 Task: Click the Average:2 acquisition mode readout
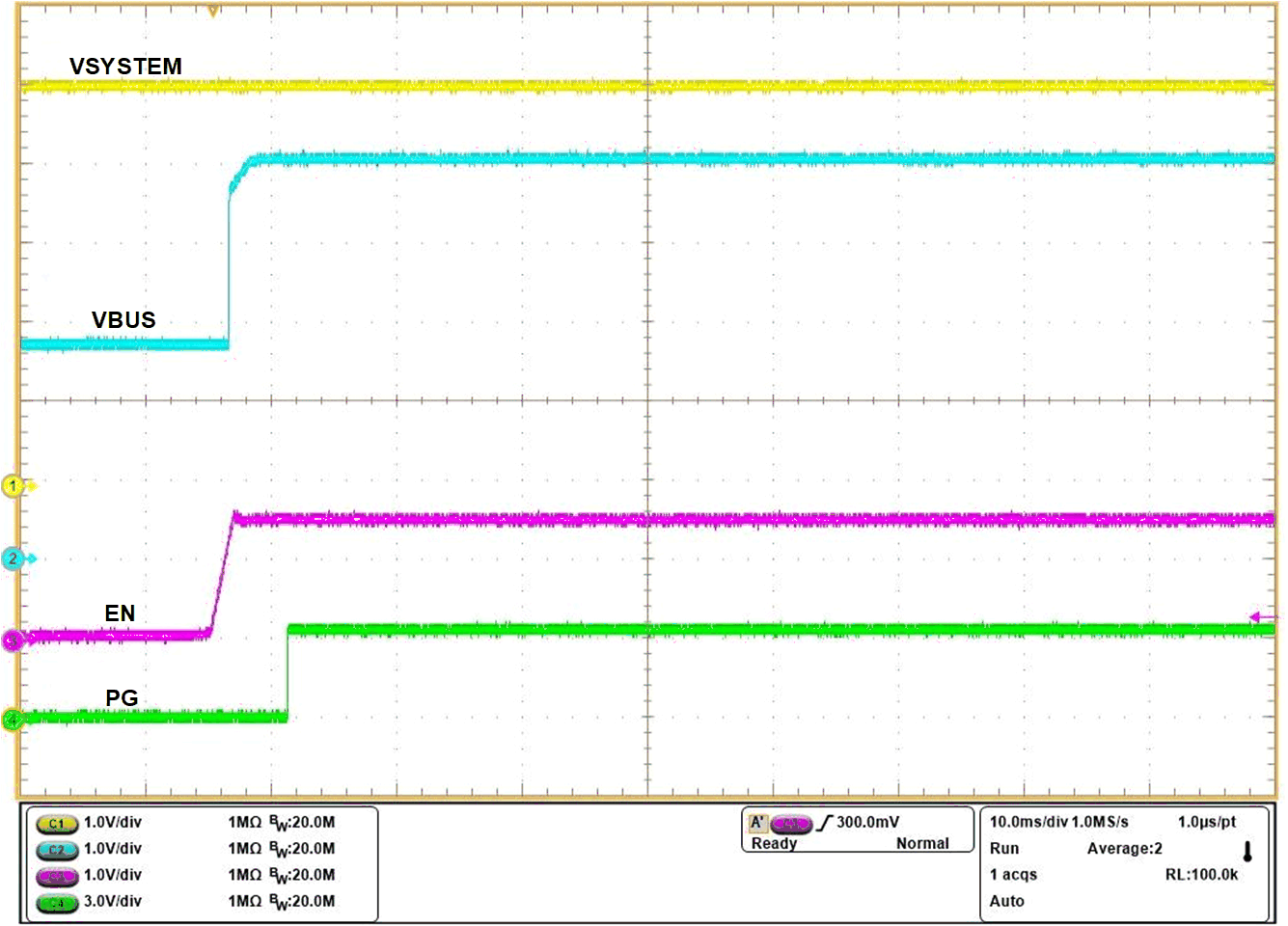[1125, 849]
